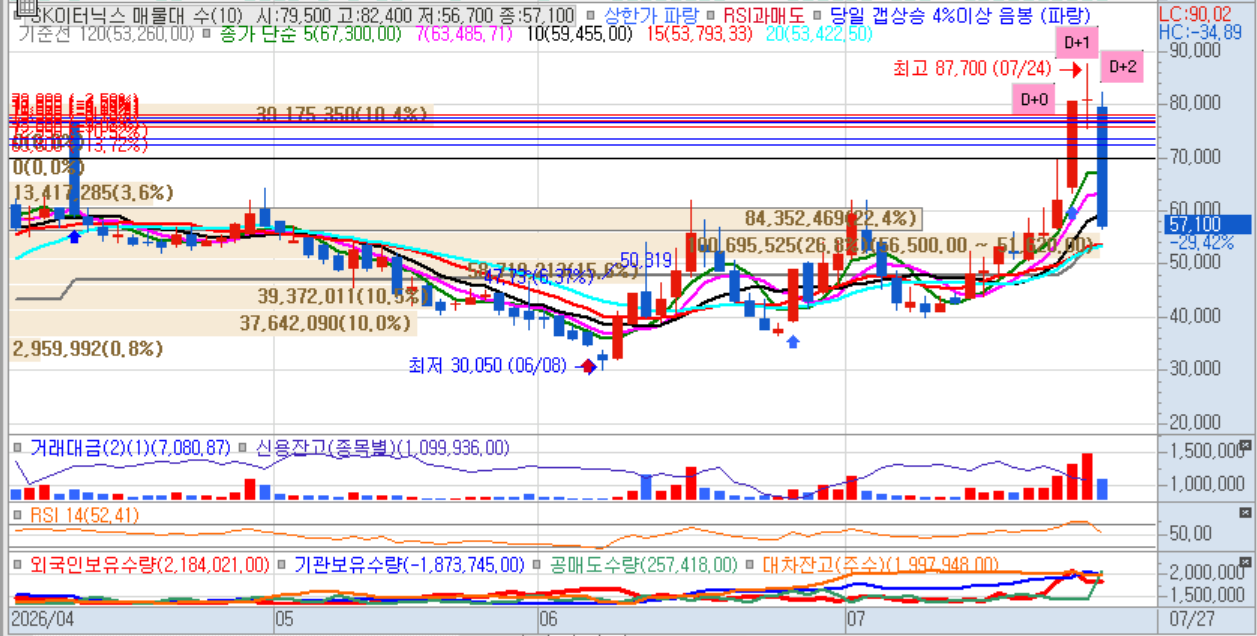Close the 거래대금 volume sub-panel
This screenshot has height=636, width=1257.
tap(1245, 445)
